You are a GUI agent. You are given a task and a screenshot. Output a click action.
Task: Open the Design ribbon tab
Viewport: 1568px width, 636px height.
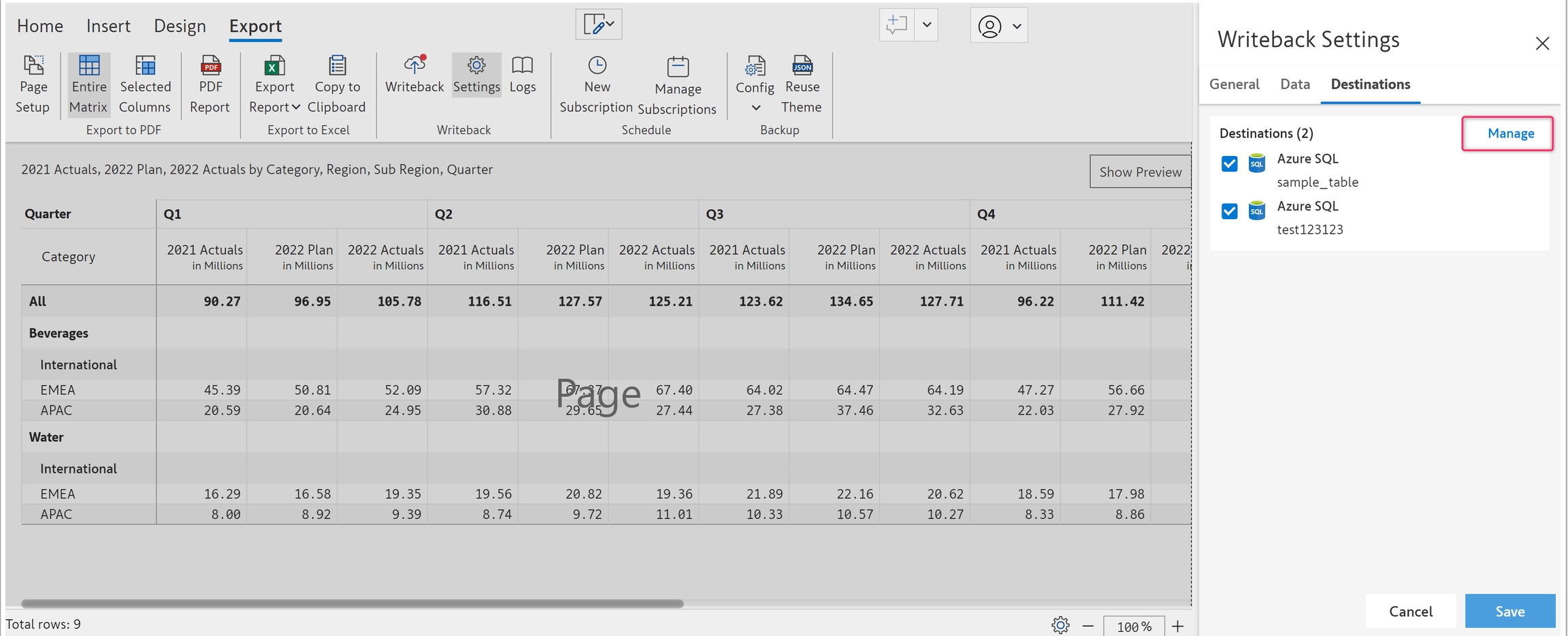(180, 26)
